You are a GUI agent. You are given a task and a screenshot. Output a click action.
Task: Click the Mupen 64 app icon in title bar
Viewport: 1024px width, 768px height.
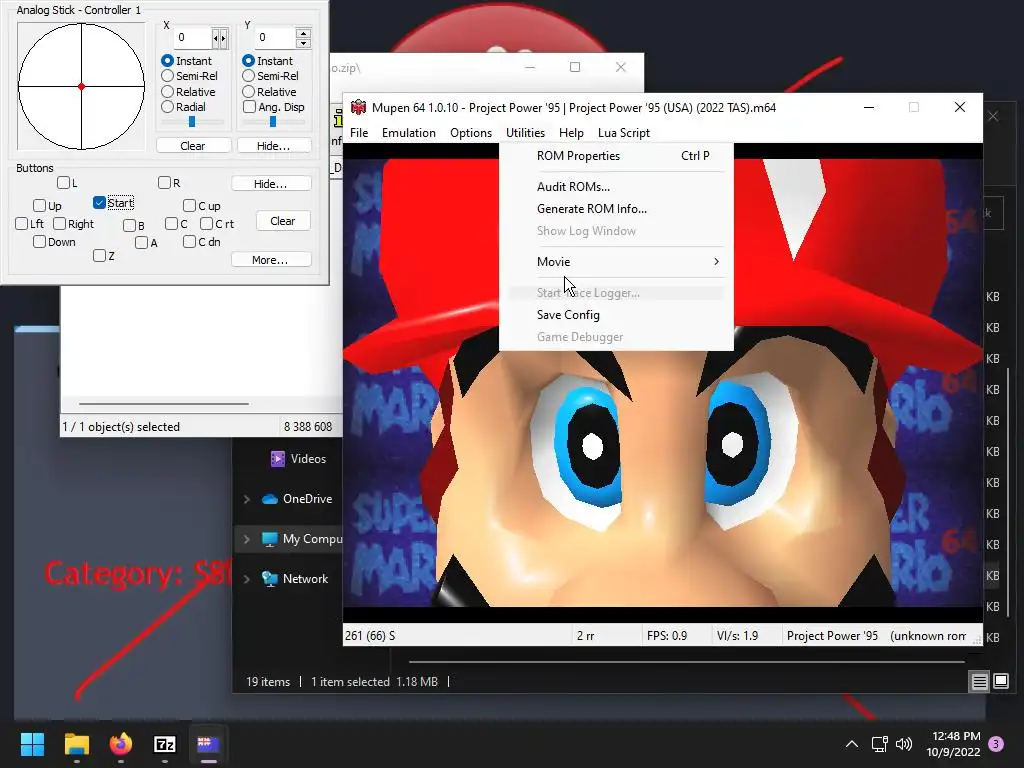pos(358,107)
